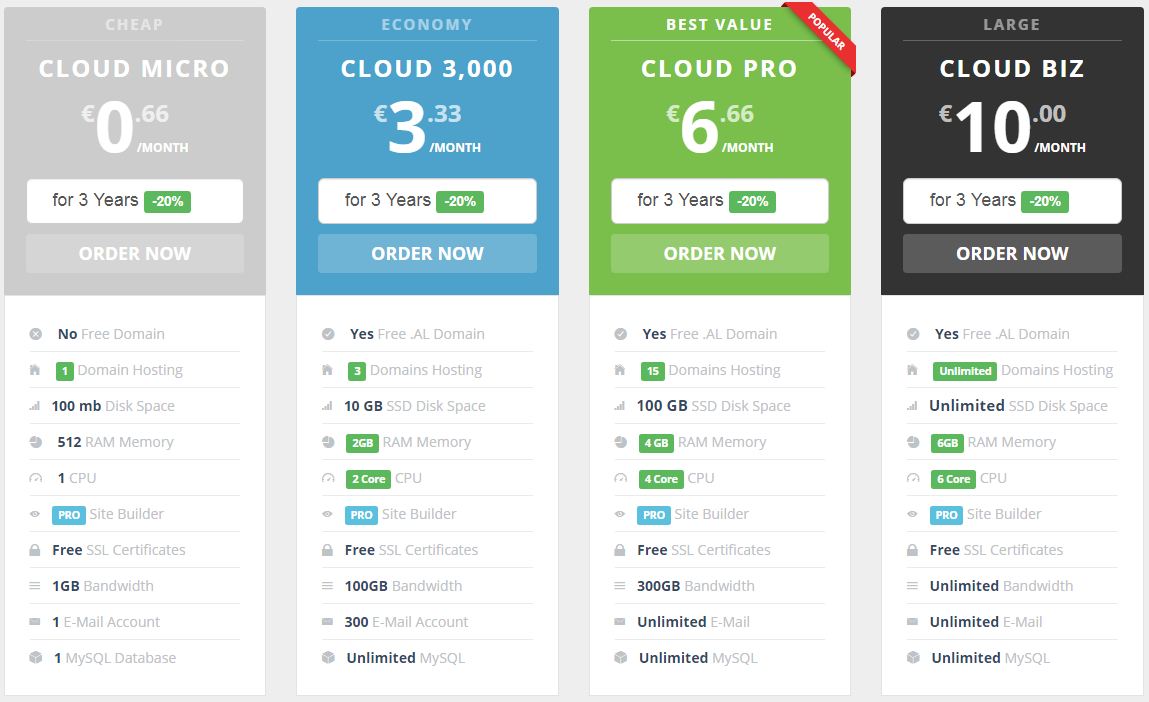The width and height of the screenshot is (1149, 702).
Task: Click bars icon beside 100 mb Disk Space
Action: click(x=34, y=406)
